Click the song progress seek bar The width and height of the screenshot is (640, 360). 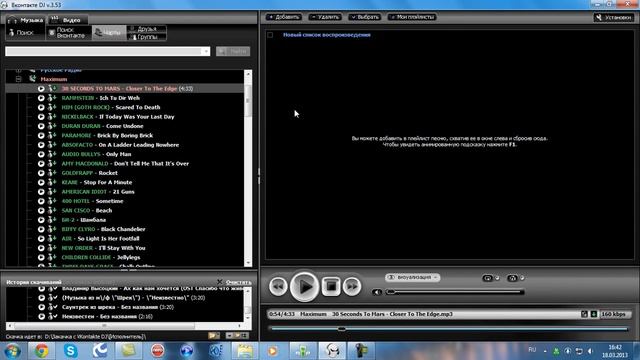click(x=449, y=329)
